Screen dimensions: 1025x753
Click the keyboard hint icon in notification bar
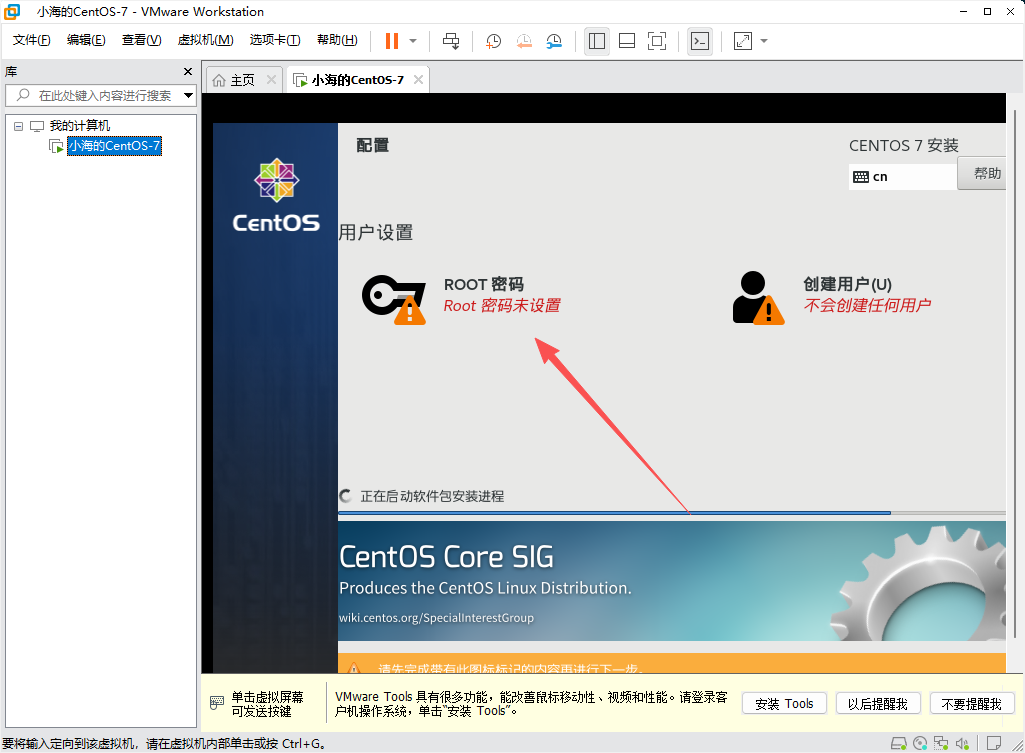217,703
